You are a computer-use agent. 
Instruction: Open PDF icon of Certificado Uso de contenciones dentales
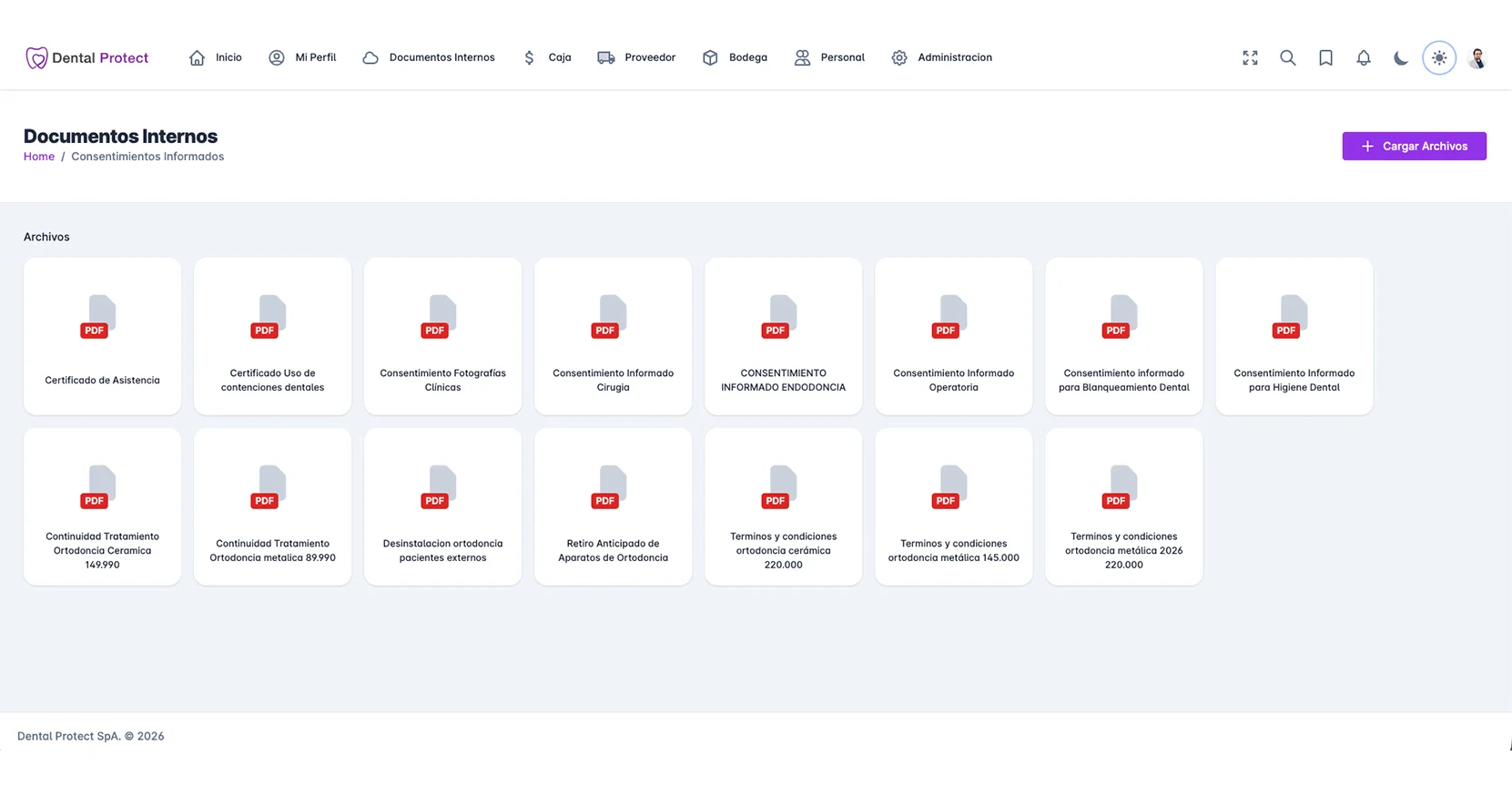(269, 317)
